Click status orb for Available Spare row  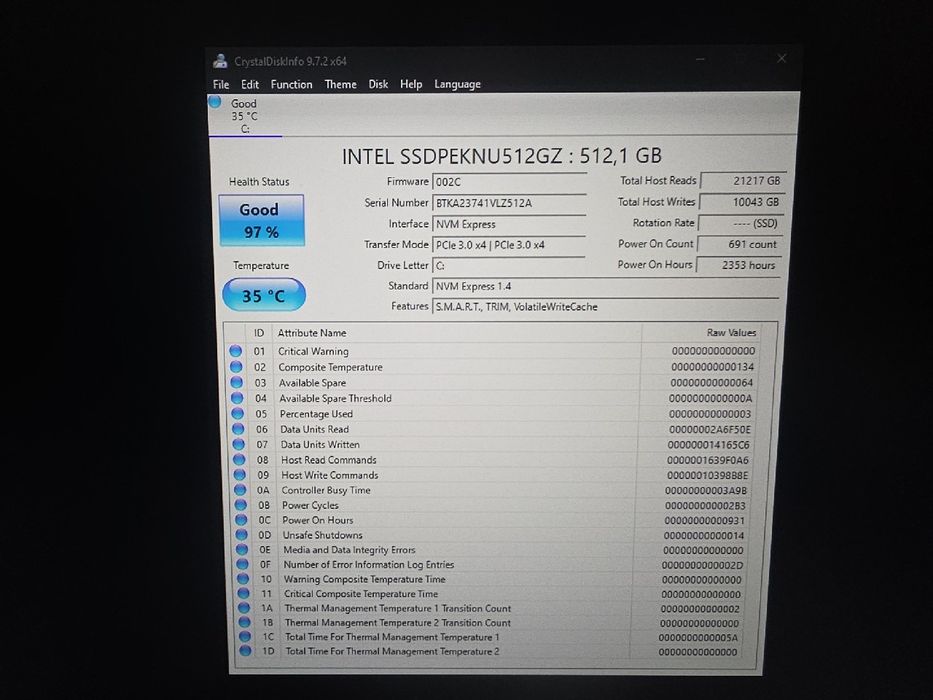point(237,382)
